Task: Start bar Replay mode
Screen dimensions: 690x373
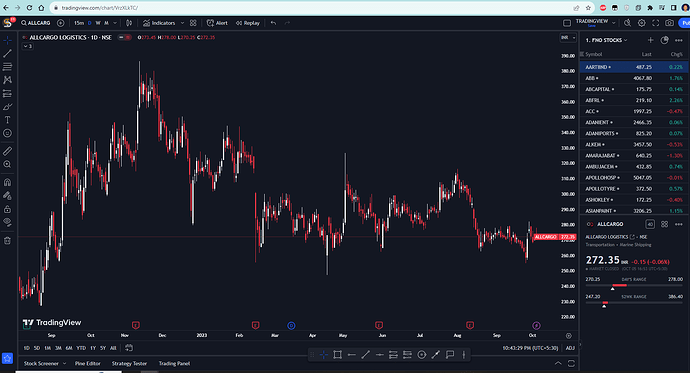Action: [247, 23]
